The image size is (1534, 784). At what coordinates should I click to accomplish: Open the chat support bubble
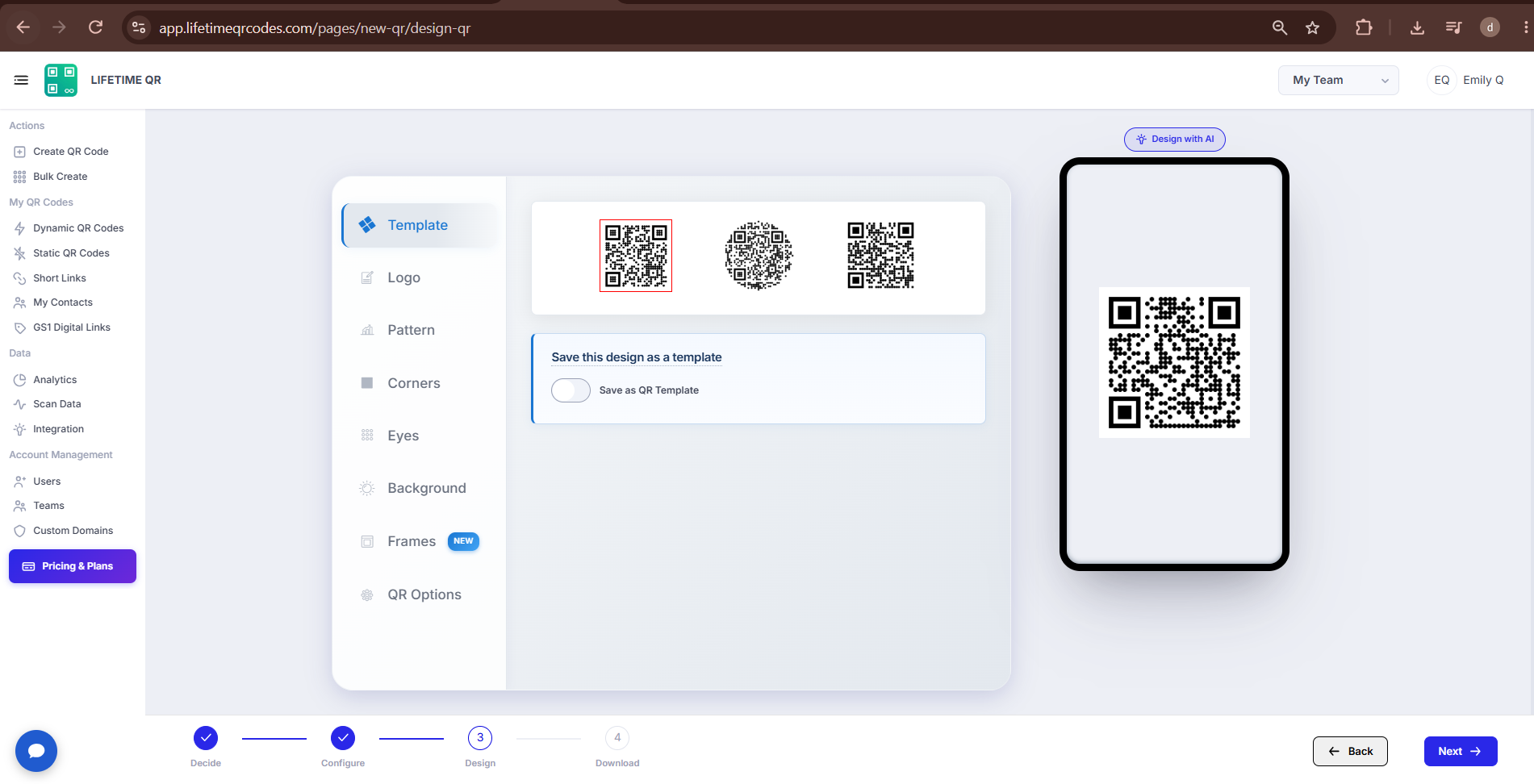pyautogui.click(x=36, y=751)
